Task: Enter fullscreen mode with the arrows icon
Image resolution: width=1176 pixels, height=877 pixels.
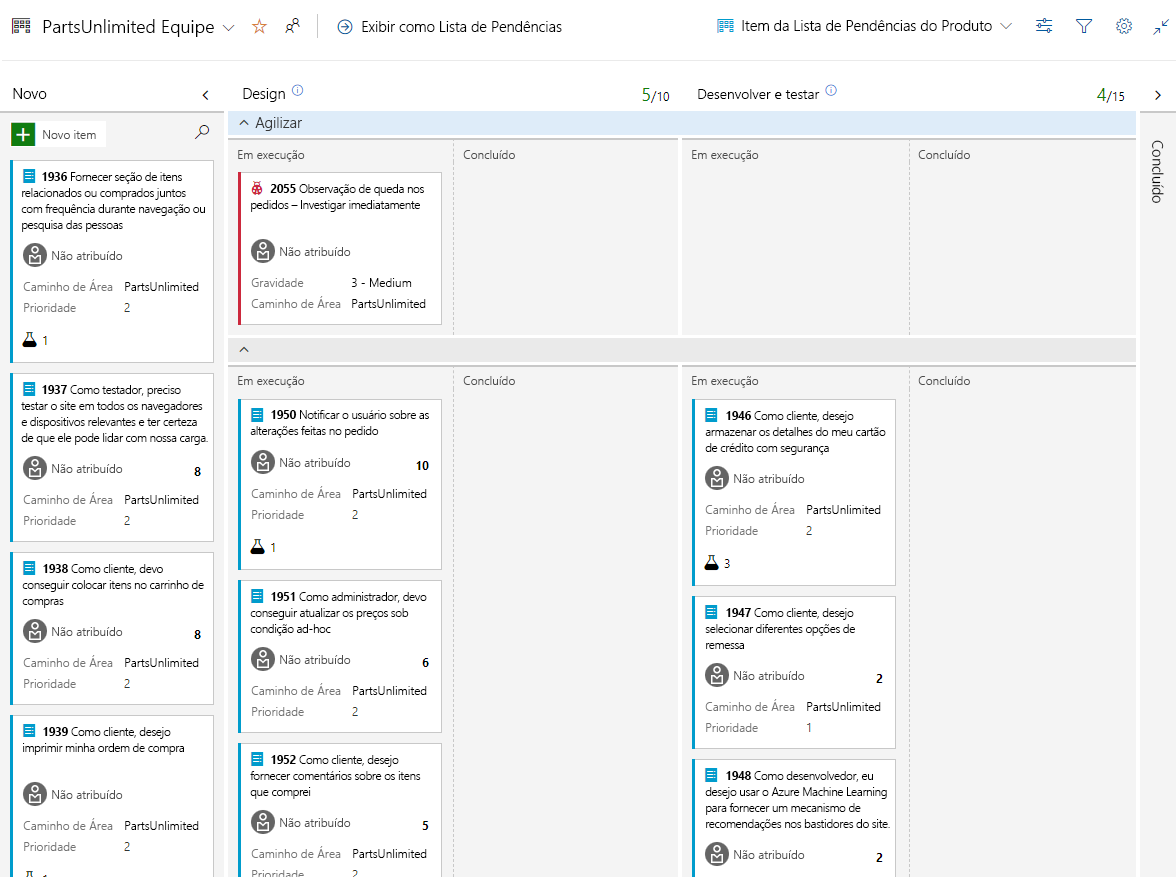Action: (1158, 27)
